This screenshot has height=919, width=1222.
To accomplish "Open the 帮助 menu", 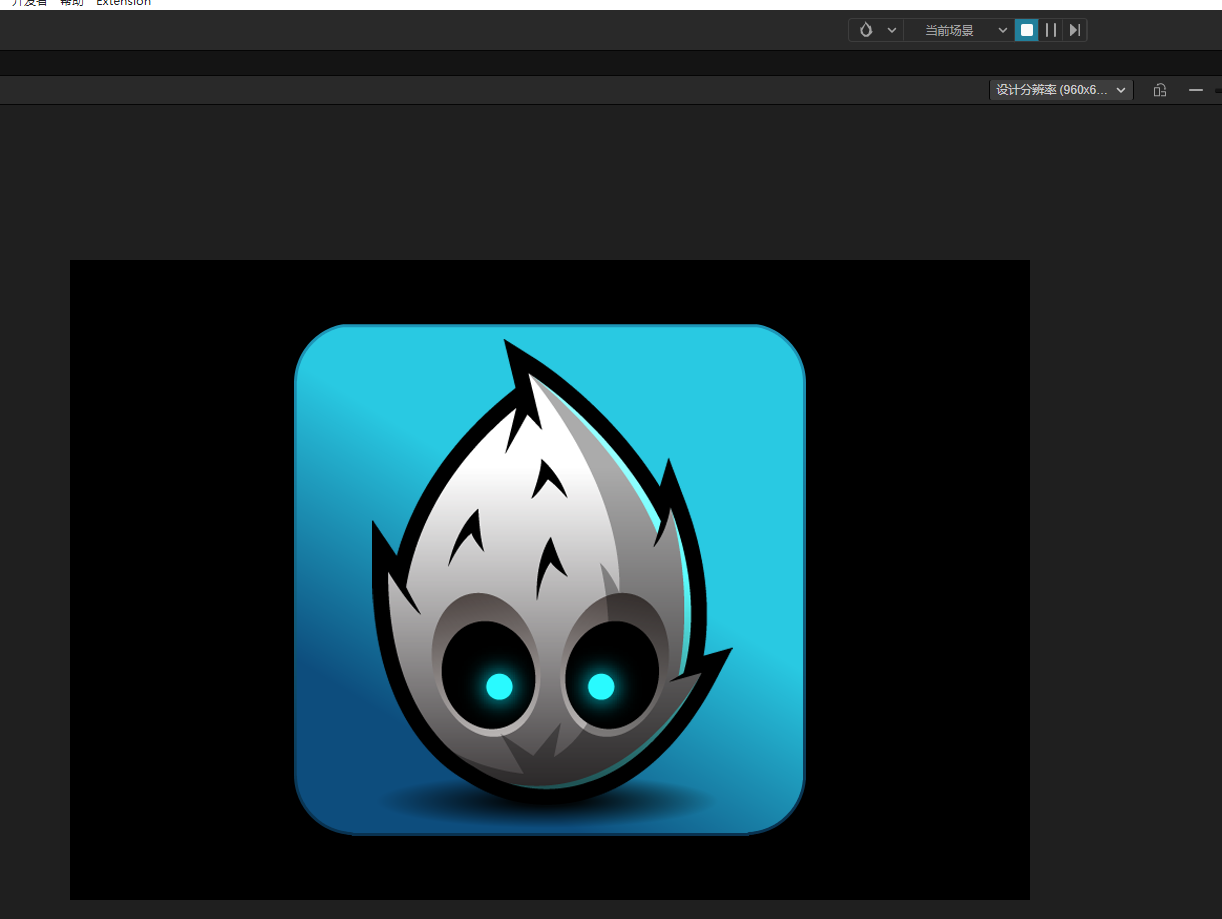I will (x=72, y=3).
